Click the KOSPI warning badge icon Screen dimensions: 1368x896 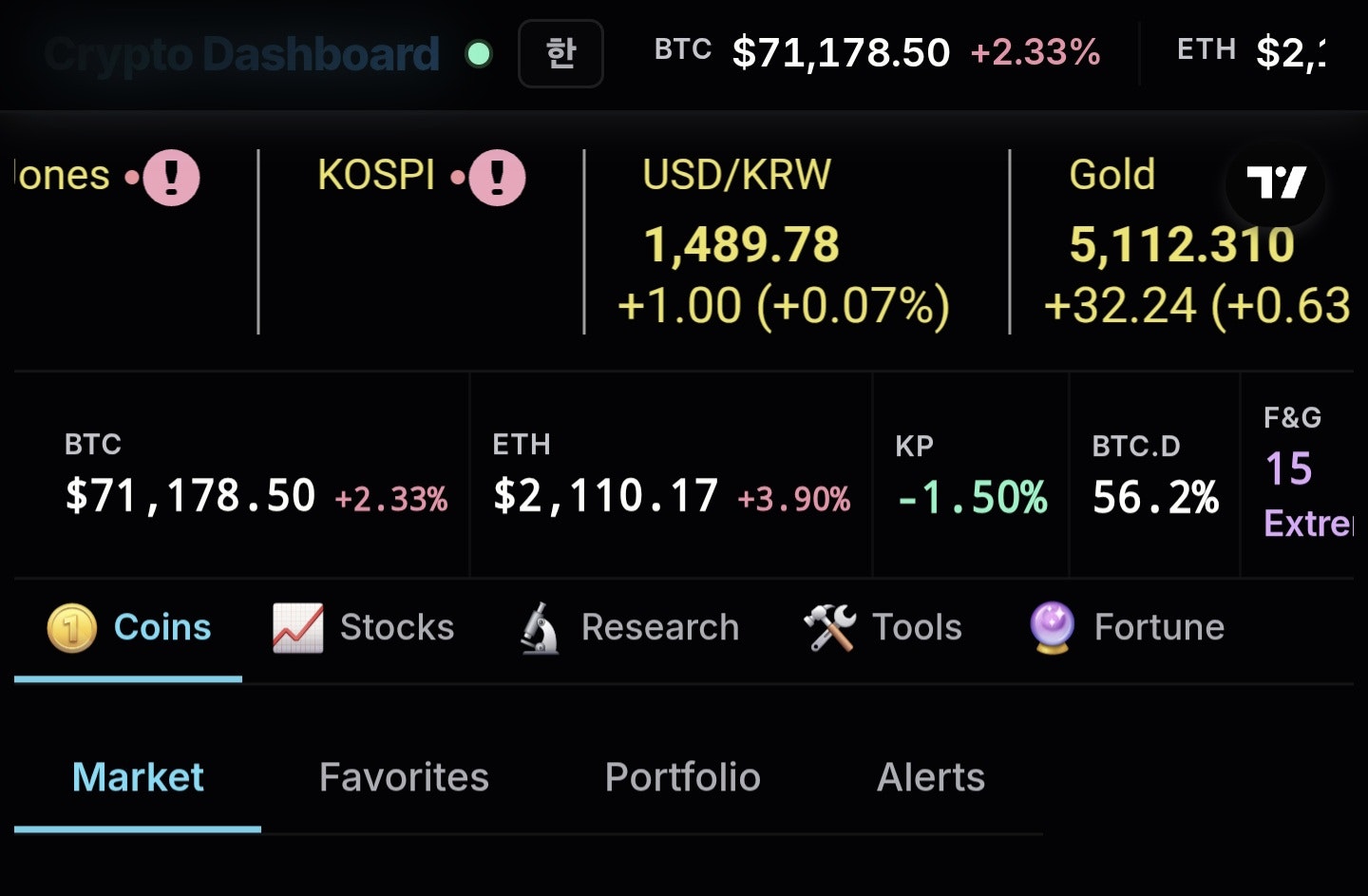pyautogui.click(x=496, y=176)
